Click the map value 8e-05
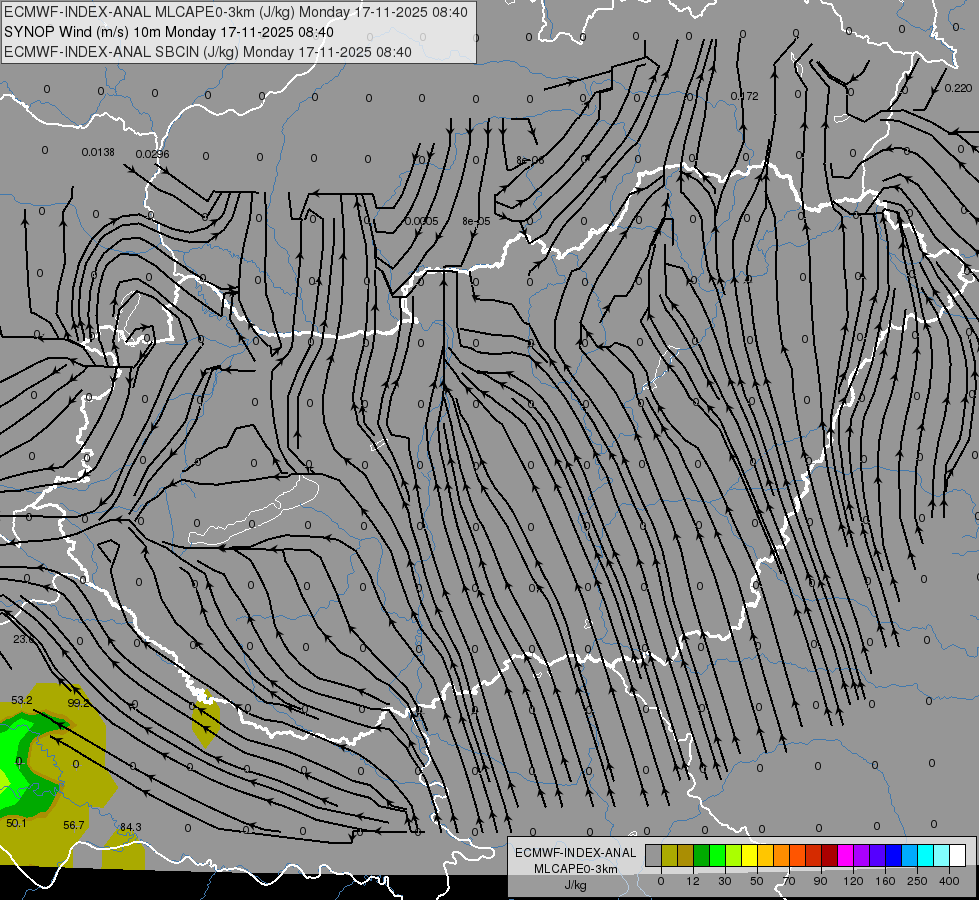The height and width of the screenshot is (900, 979). point(476,221)
